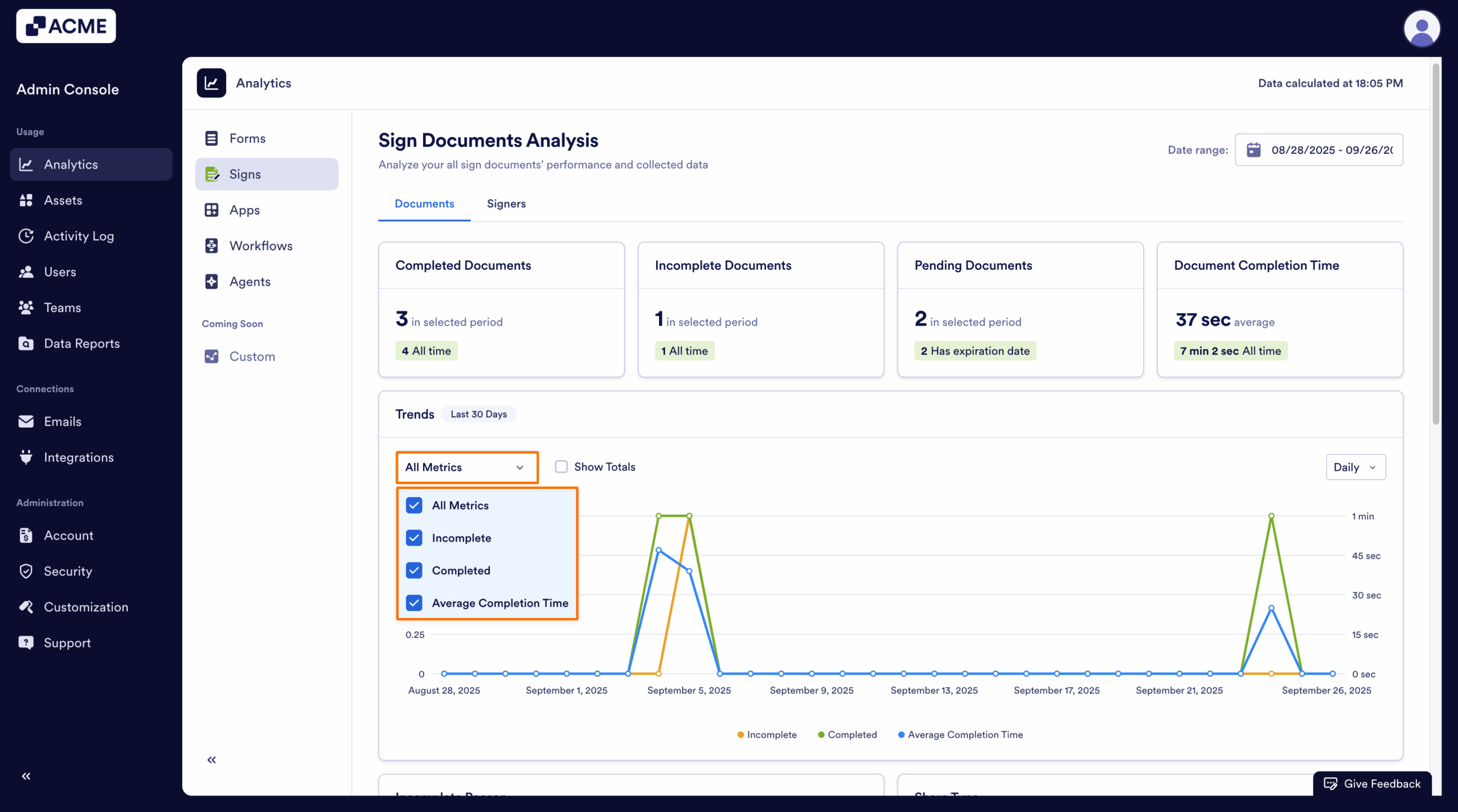Open the Daily interval dropdown
Screen dimensions: 1458x812
pyautogui.click(x=1355, y=466)
